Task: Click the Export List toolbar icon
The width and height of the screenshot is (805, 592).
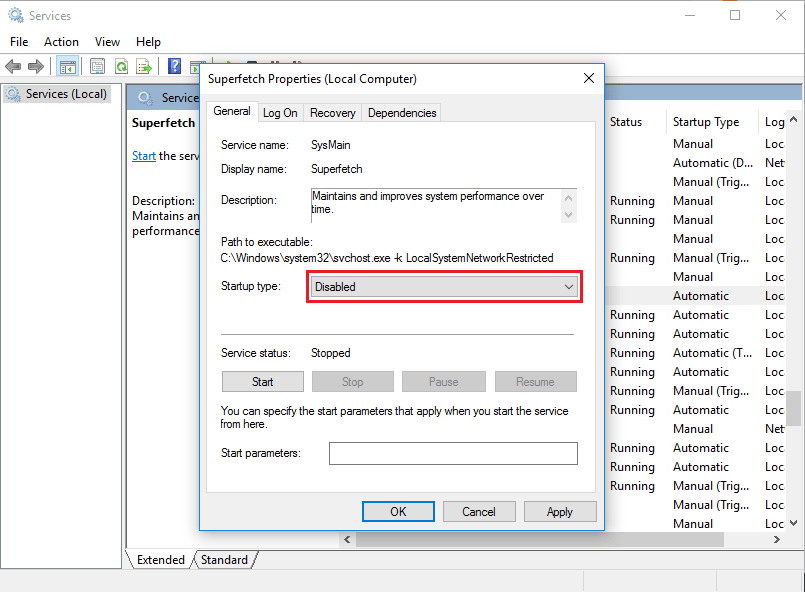Action: tap(144, 67)
